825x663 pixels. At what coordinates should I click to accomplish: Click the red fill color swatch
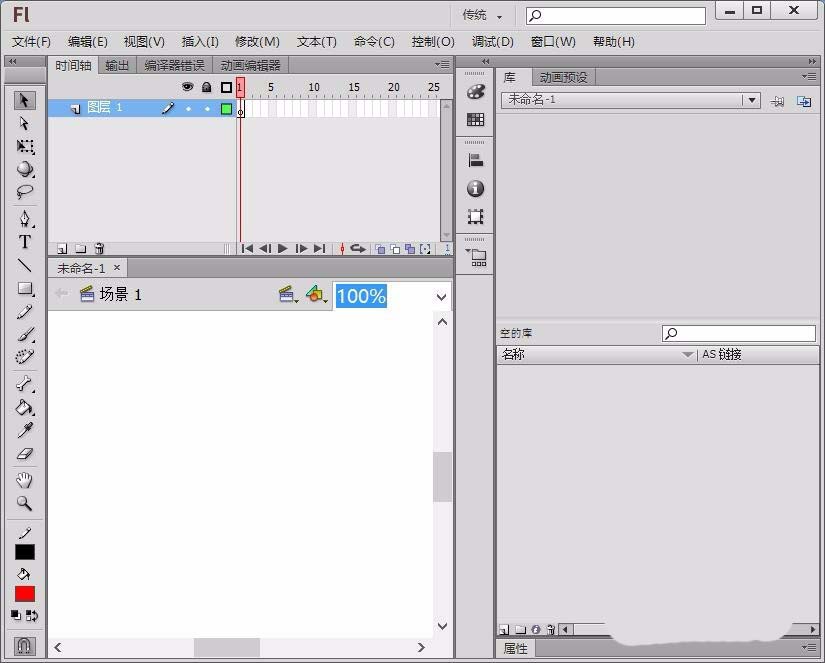23,593
